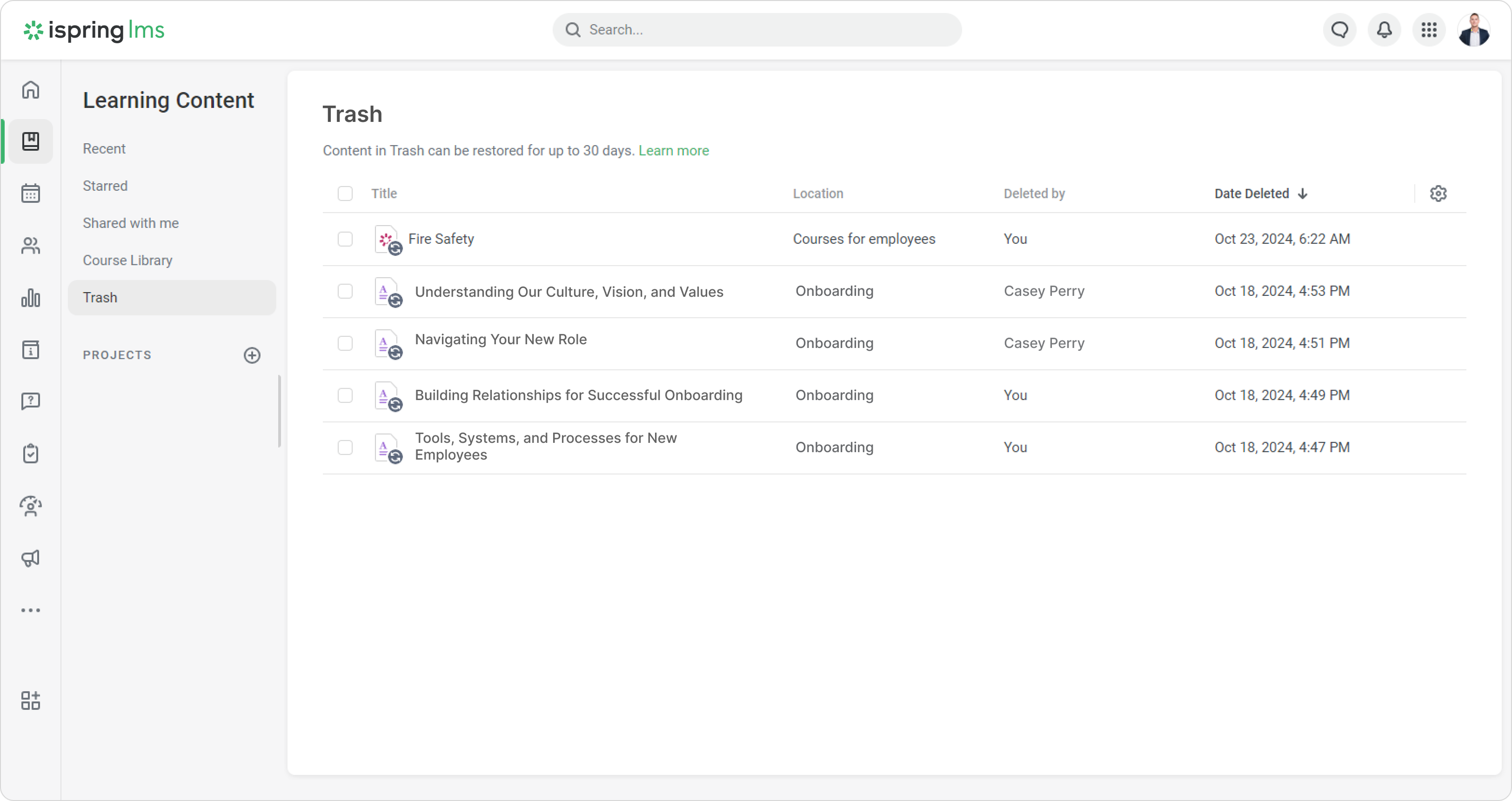The height and width of the screenshot is (801, 1512).
Task: Click the Learn more link
Action: coord(673,151)
